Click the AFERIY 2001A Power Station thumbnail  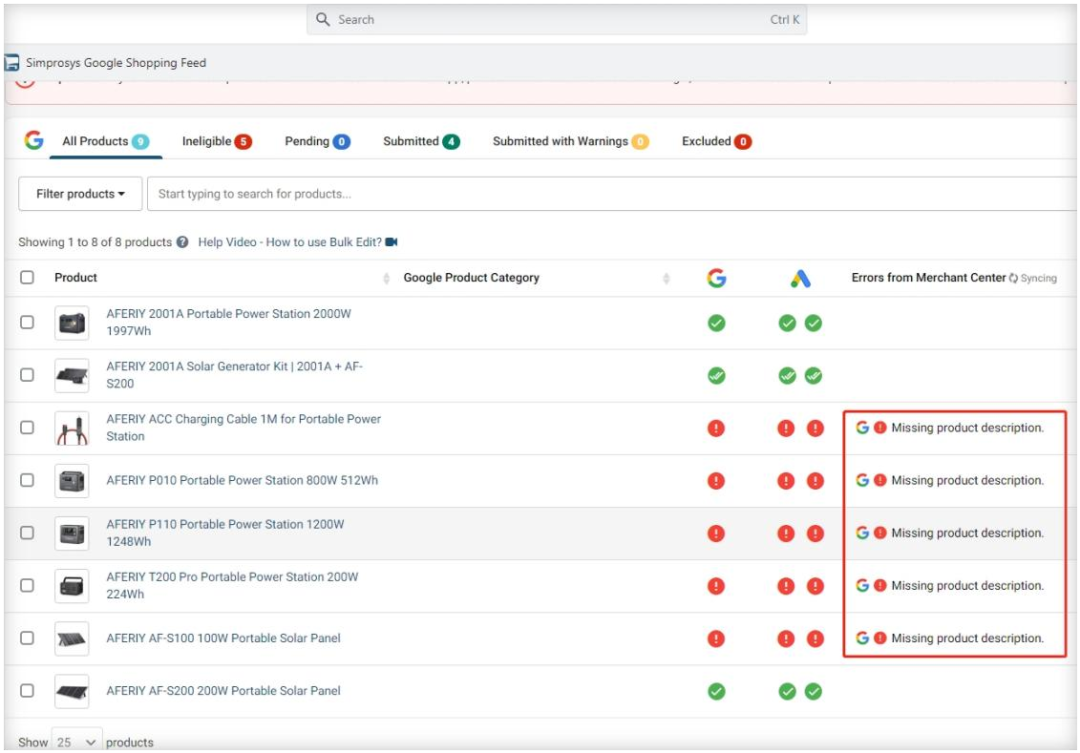(72, 322)
